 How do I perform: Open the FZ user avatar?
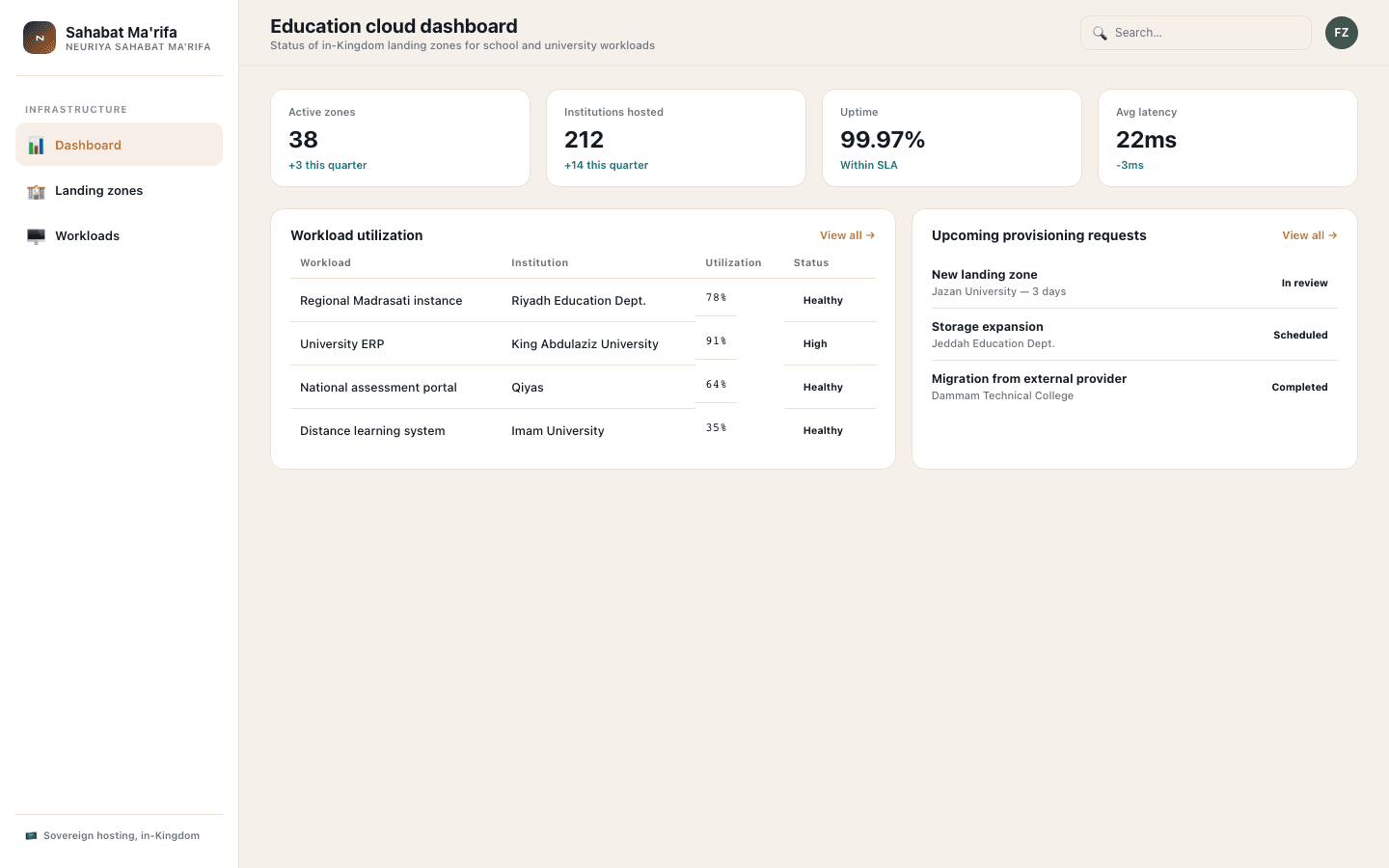tap(1341, 33)
